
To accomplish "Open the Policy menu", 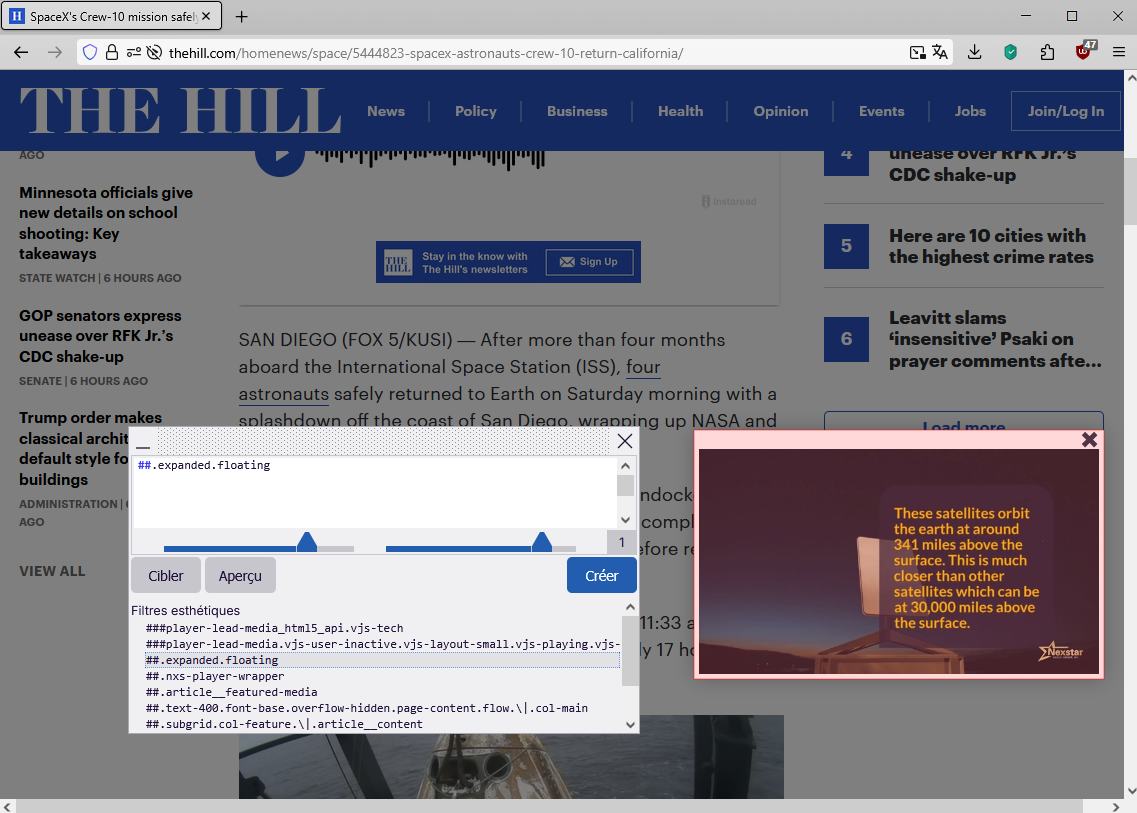I will 476,111.
